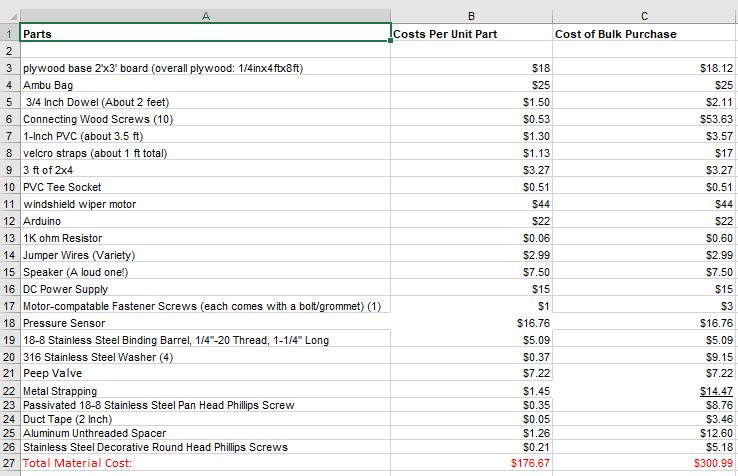Select the 'PVC Tee Socket' cell
Image resolution: width=738 pixels, height=476 pixels.
(205, 186)
